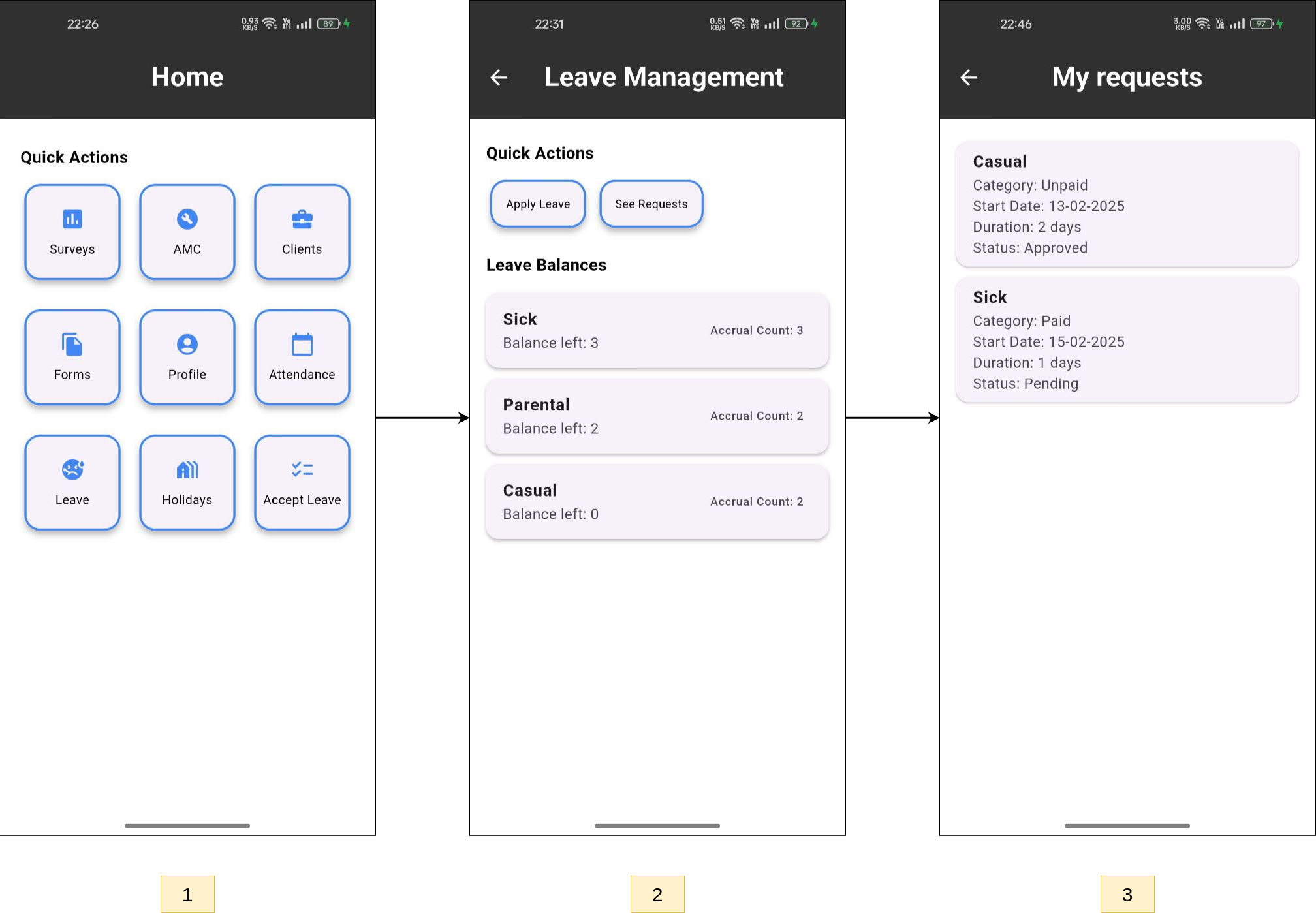Viewport: 1316px width, 913px height.
Task: Open the Accept Leave checklist icon
Action: pyautogui.click(x=302, y=470)
